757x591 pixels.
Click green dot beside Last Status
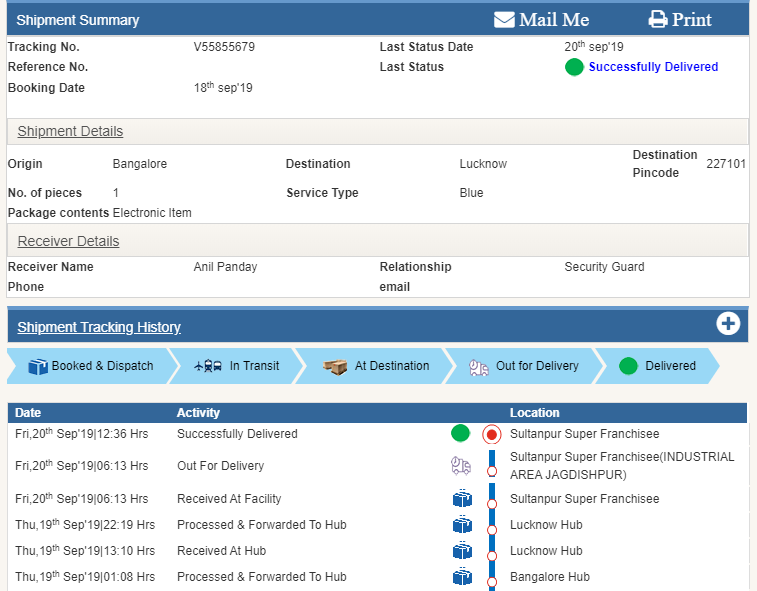(x=574, y=68)
